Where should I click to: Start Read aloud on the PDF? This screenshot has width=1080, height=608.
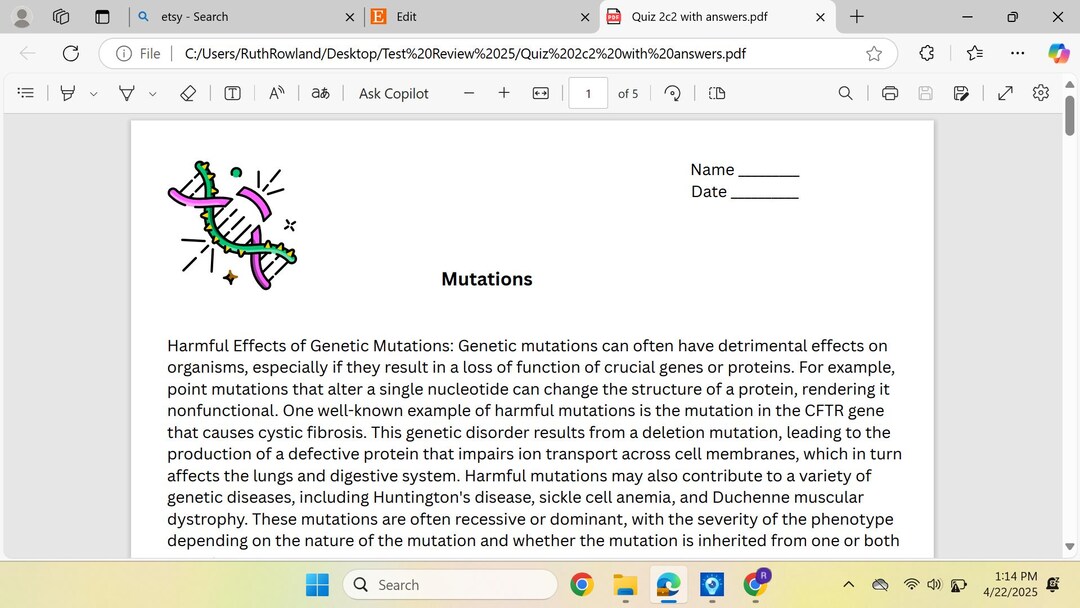point(276,93)
